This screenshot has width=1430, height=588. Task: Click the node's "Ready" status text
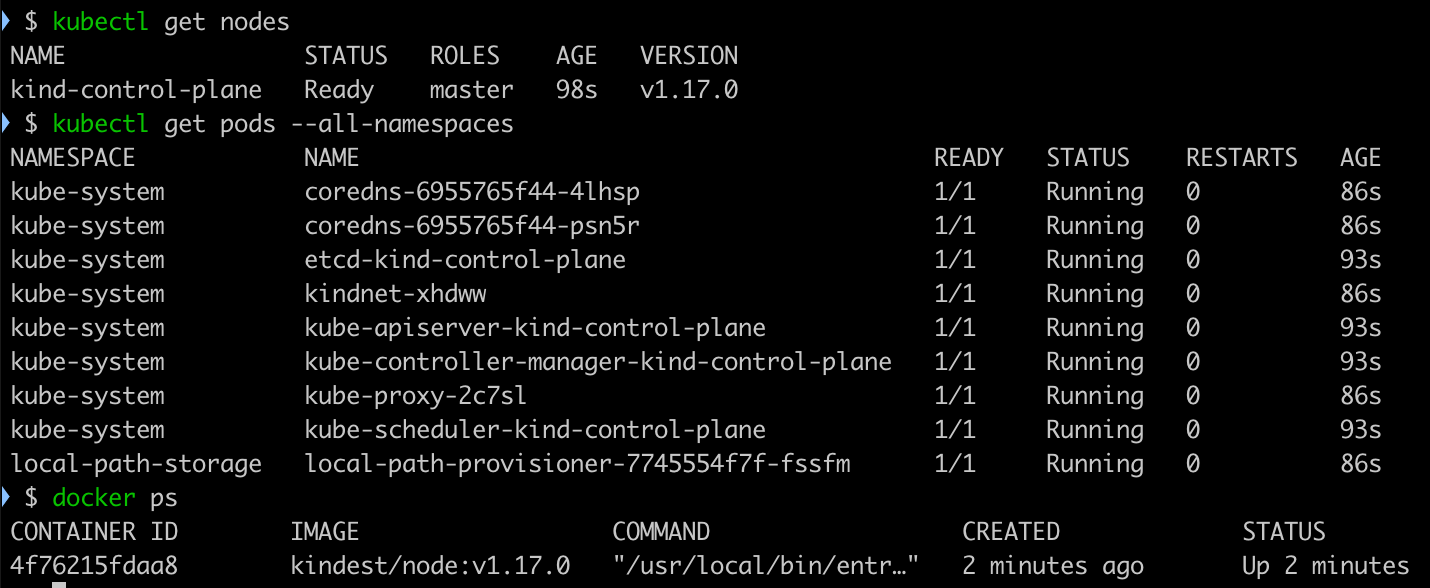[x=339, y=90]
